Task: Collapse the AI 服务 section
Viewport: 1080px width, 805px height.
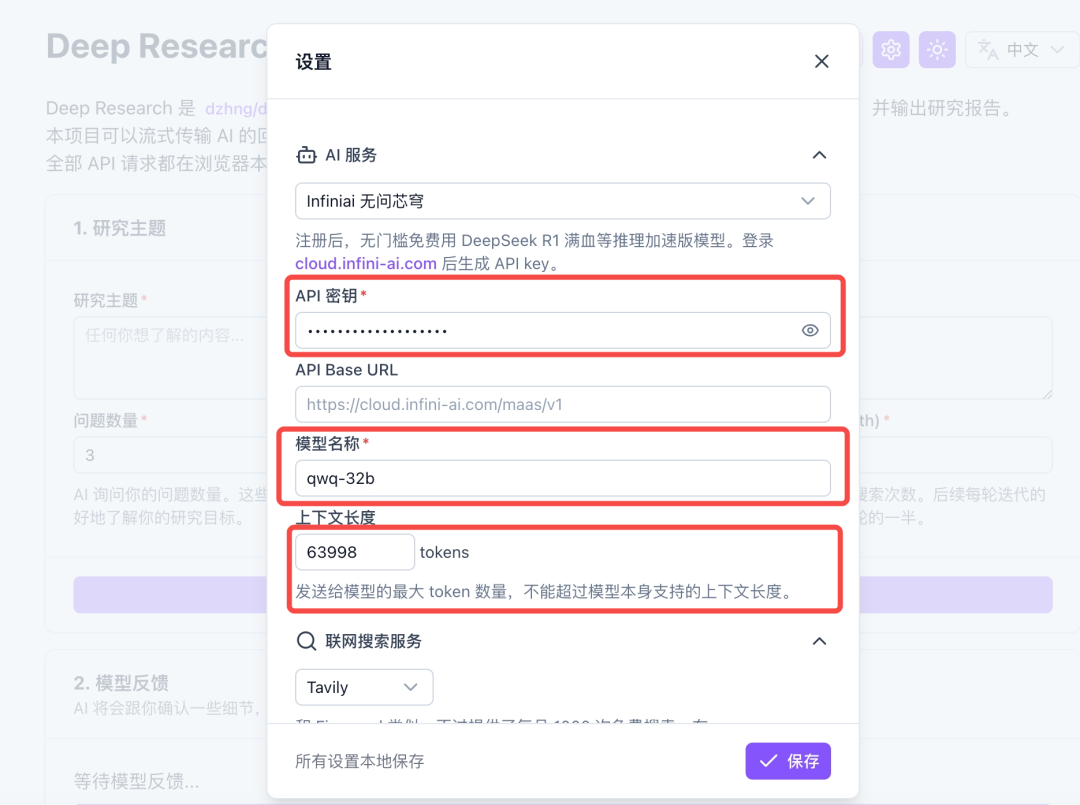Action: click(x=819, y=155)
